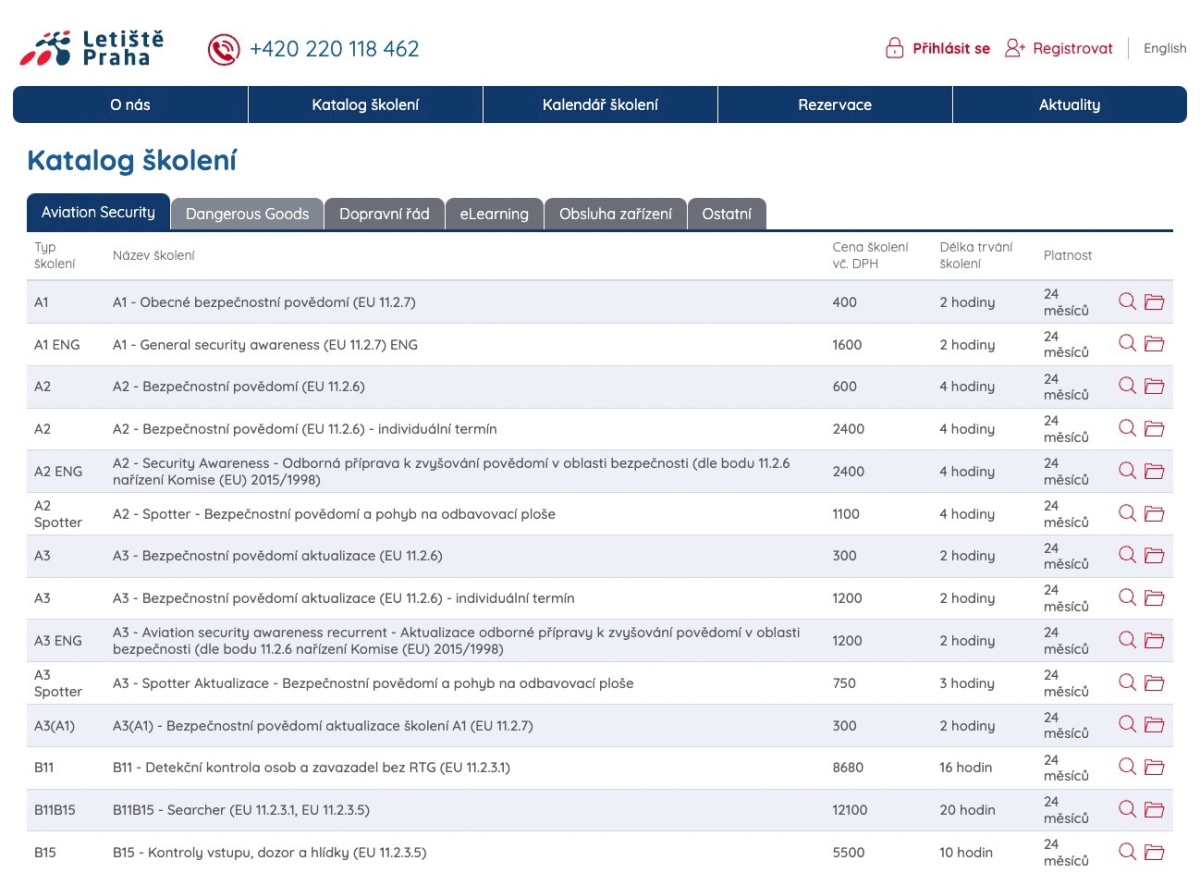
Task: Click the Cena školení vč. DPH header
Action: [870, 255]
